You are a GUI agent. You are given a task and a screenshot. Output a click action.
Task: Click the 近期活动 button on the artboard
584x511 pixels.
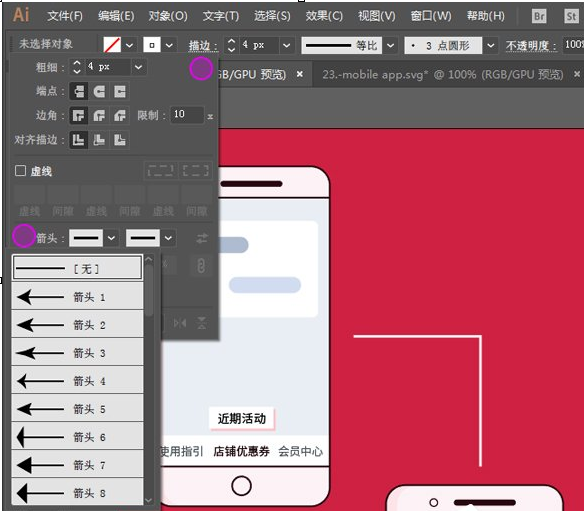click(242, 418)
